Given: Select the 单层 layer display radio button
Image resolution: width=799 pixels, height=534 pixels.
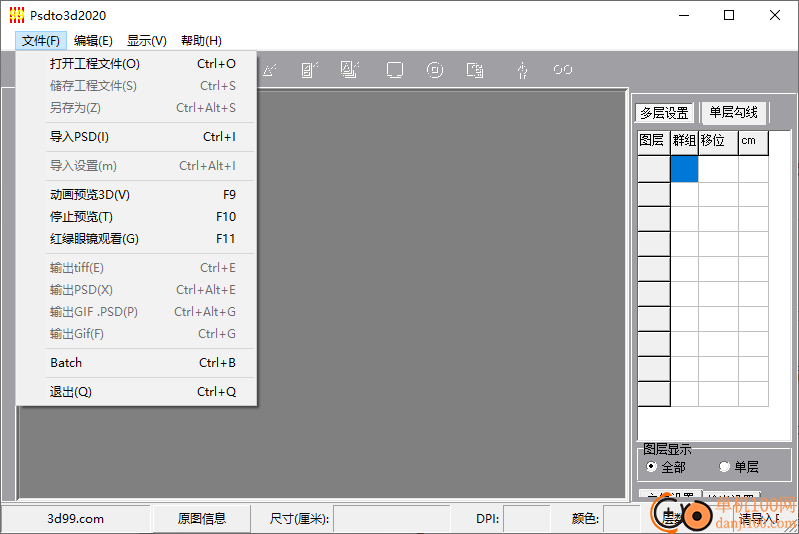Looking at the screenshot, I should point(725,467).
